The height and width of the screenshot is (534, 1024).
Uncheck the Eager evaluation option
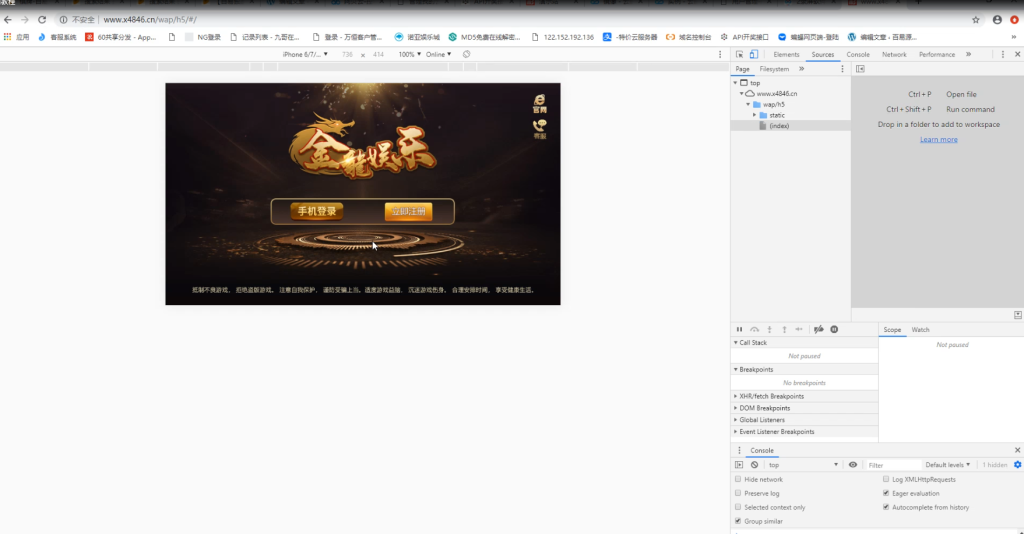(x=886, y=493)
